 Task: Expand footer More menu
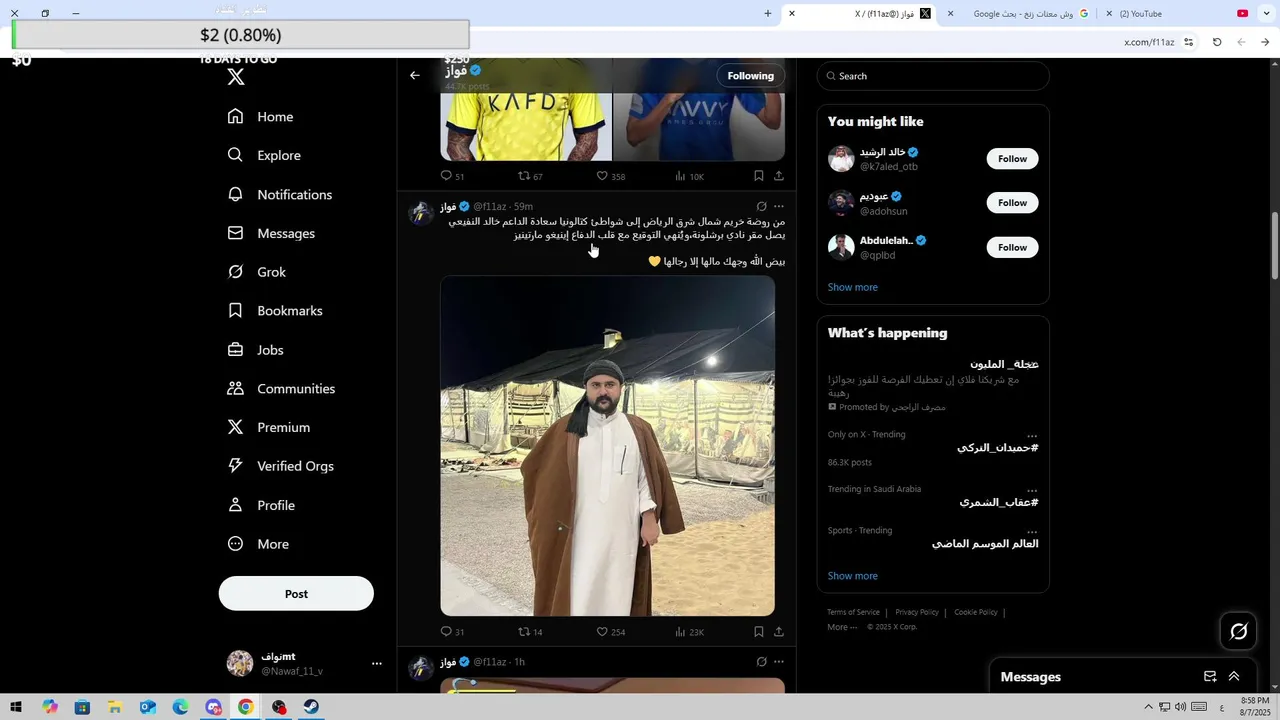842,627
